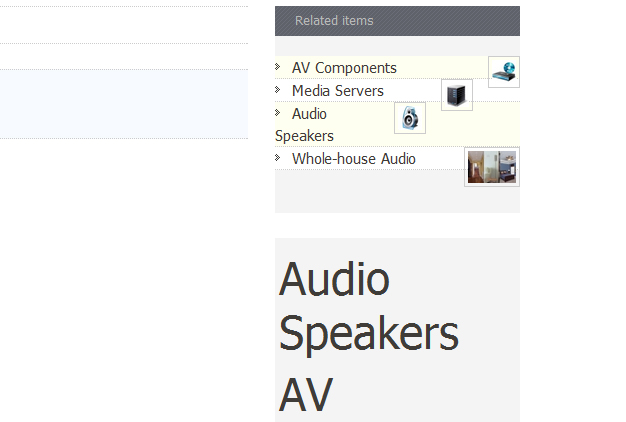This screenshot has height=422, width=626.
Task: Click the small Speakers word in related list
Action: pyautogui.click(x=304, y=136)
